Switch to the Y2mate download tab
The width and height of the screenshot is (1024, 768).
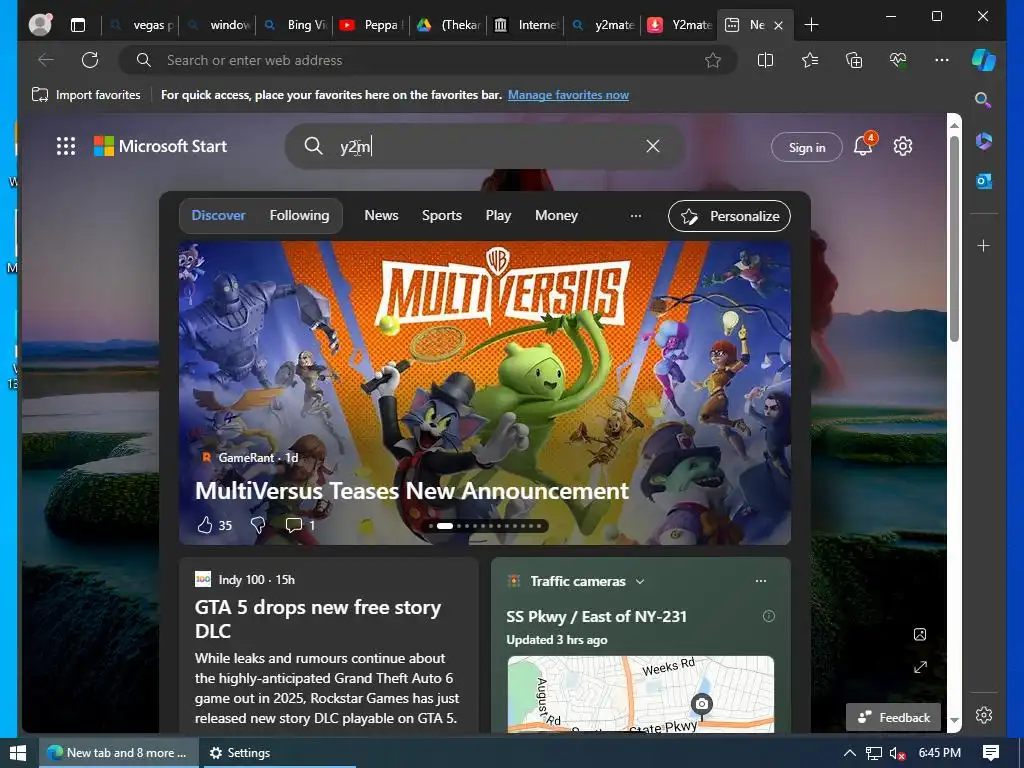pyautogui.click(x=680, y=25)
